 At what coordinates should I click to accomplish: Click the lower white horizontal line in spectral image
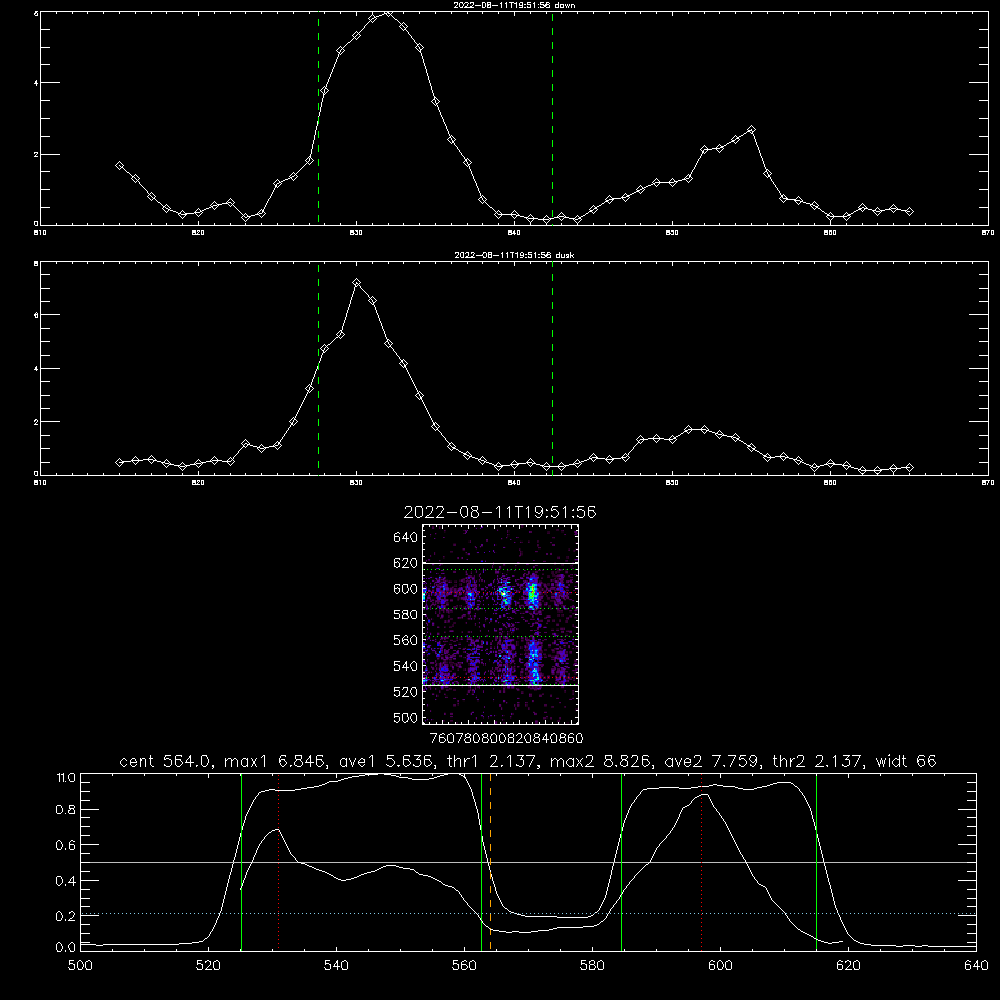500,685
